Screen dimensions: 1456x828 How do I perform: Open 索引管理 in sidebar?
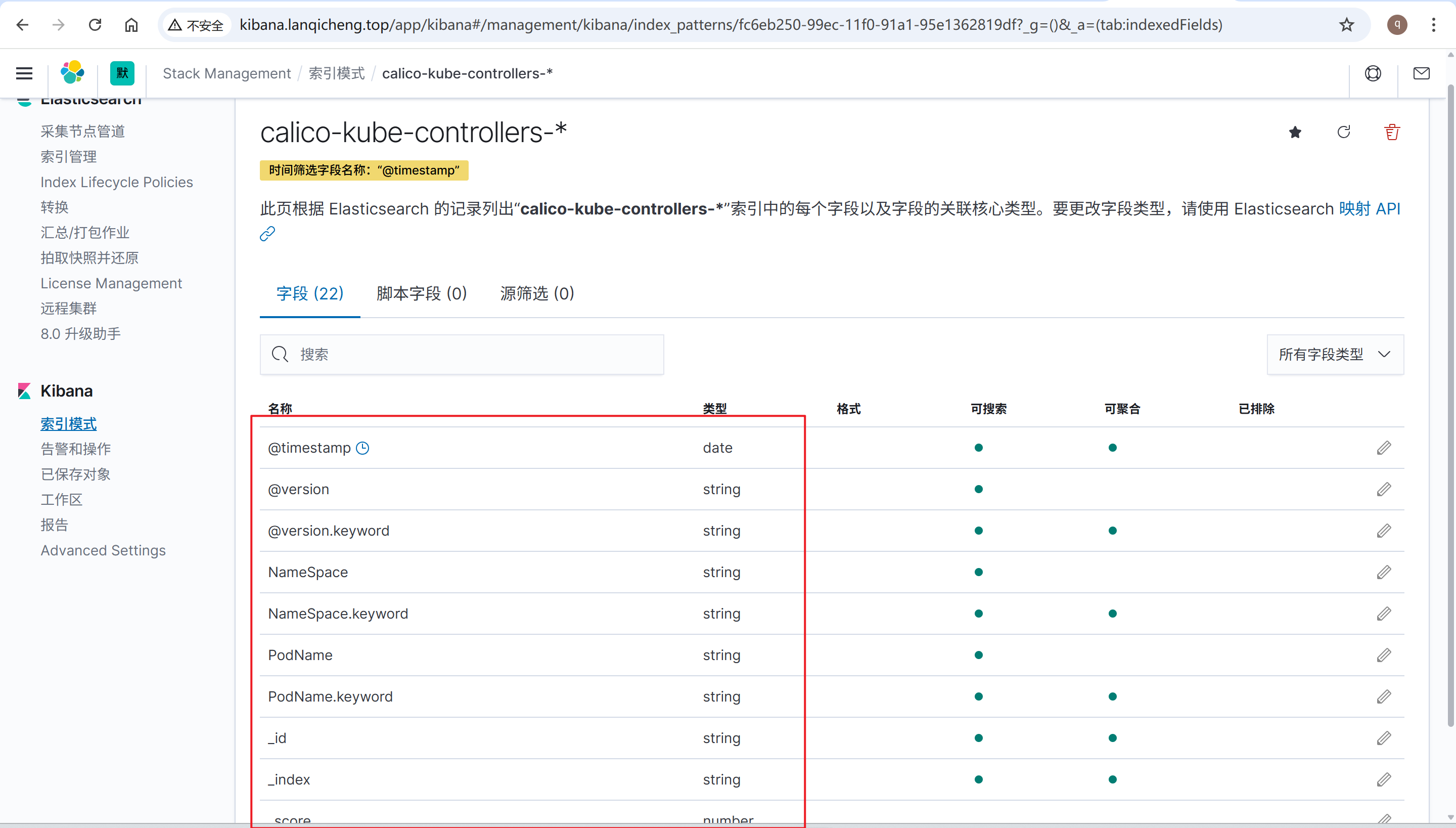(68, 157)
